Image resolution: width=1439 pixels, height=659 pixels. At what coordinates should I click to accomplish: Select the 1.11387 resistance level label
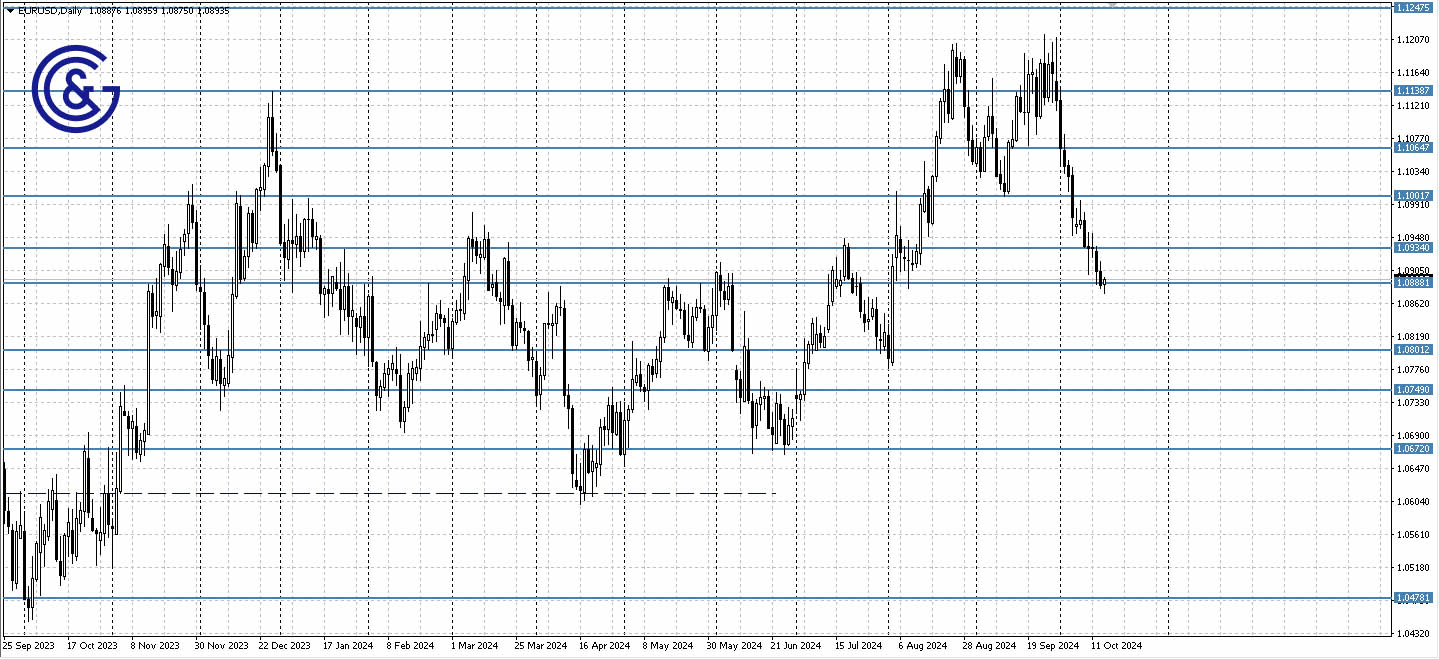point(1413,91)
